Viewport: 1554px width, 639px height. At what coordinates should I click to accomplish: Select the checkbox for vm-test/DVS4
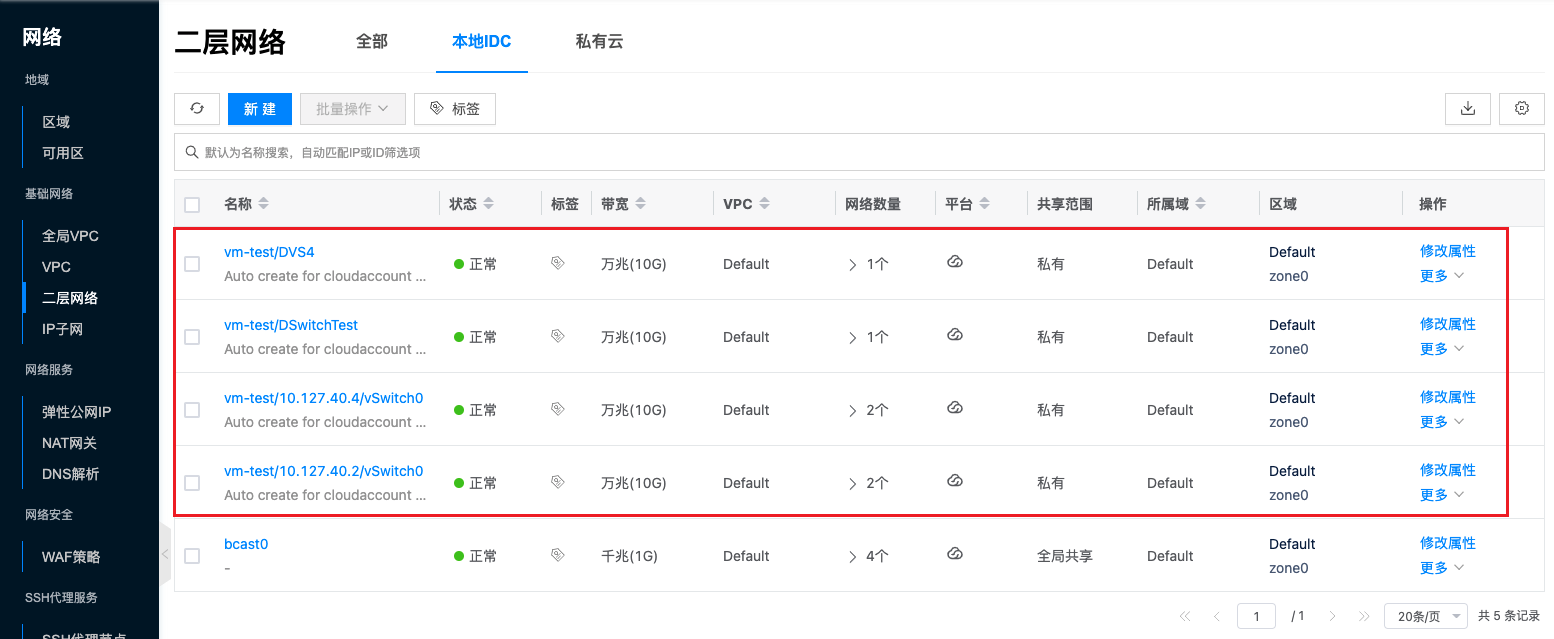192,264
